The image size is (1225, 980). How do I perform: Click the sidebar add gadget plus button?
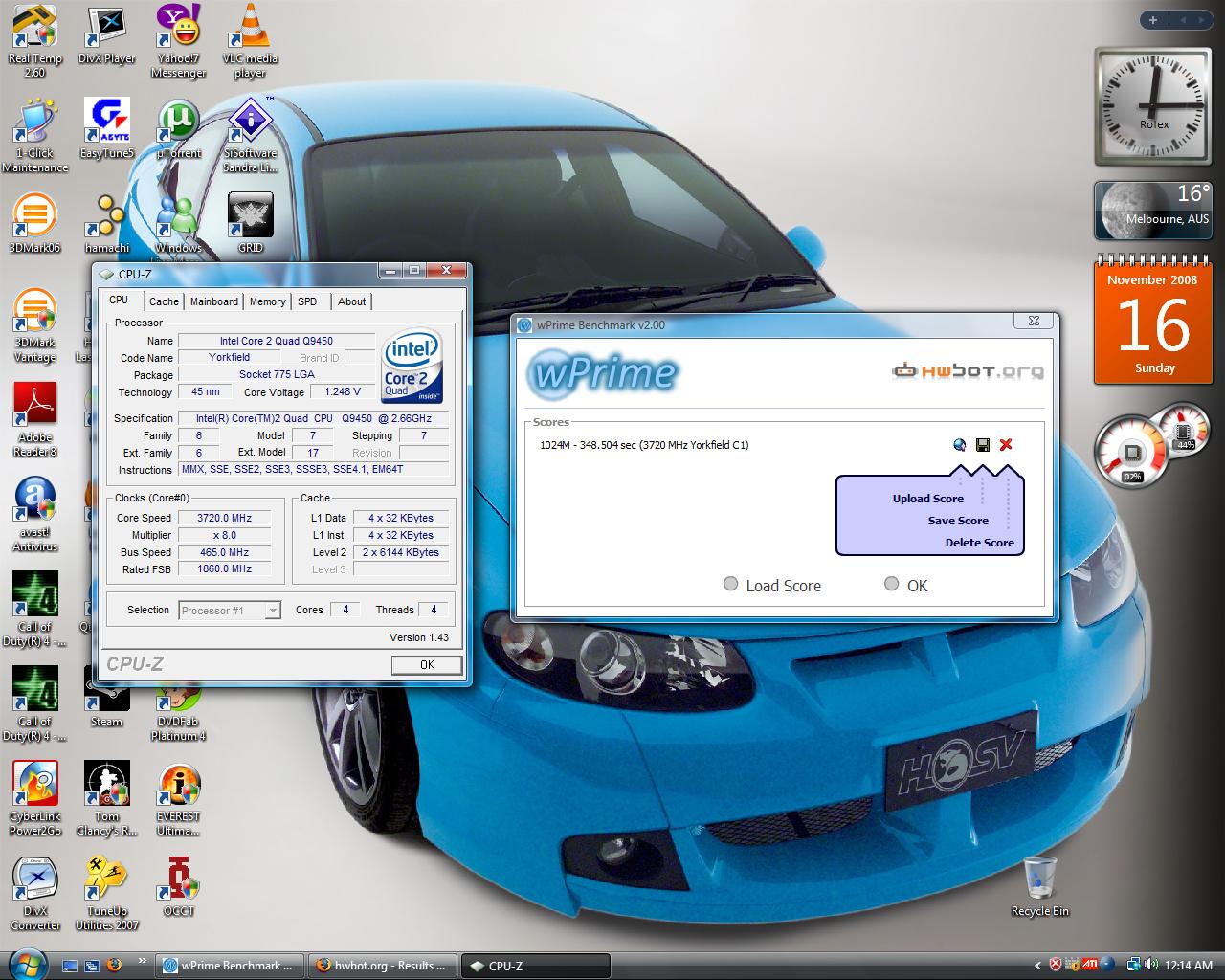tap(1152, 19)
